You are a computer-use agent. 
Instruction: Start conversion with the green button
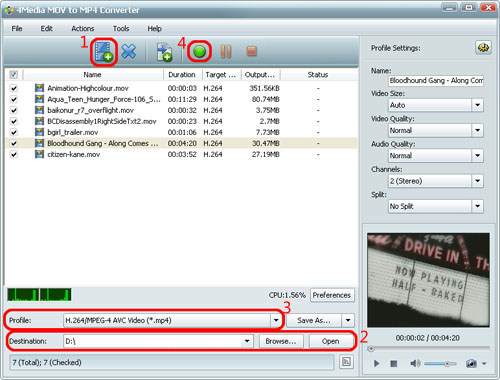(x=199, y=52)
